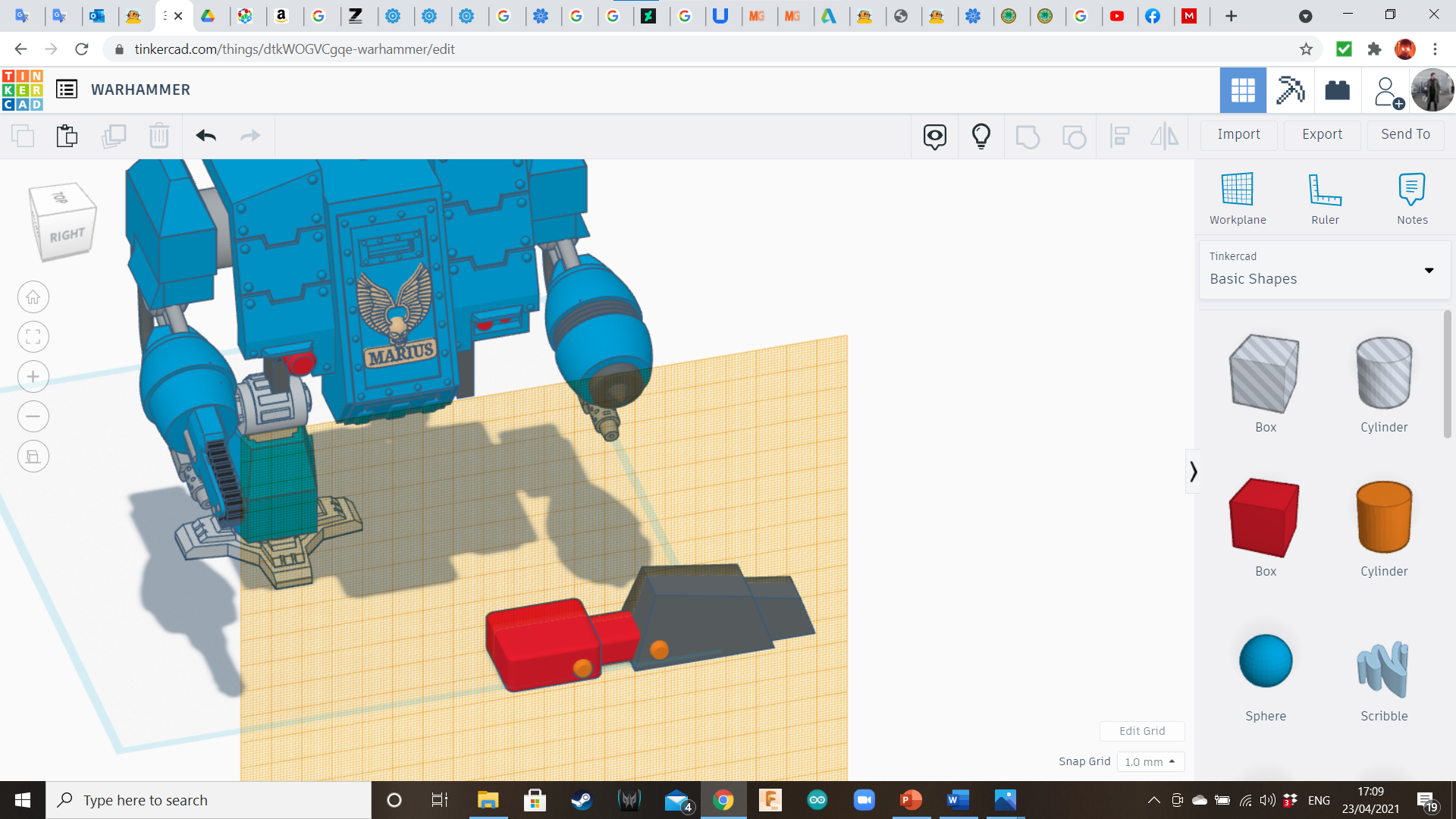Screen dimensions: 1456x819
Task: Click the Paste clipboard icon
Action: coord(67,136)
